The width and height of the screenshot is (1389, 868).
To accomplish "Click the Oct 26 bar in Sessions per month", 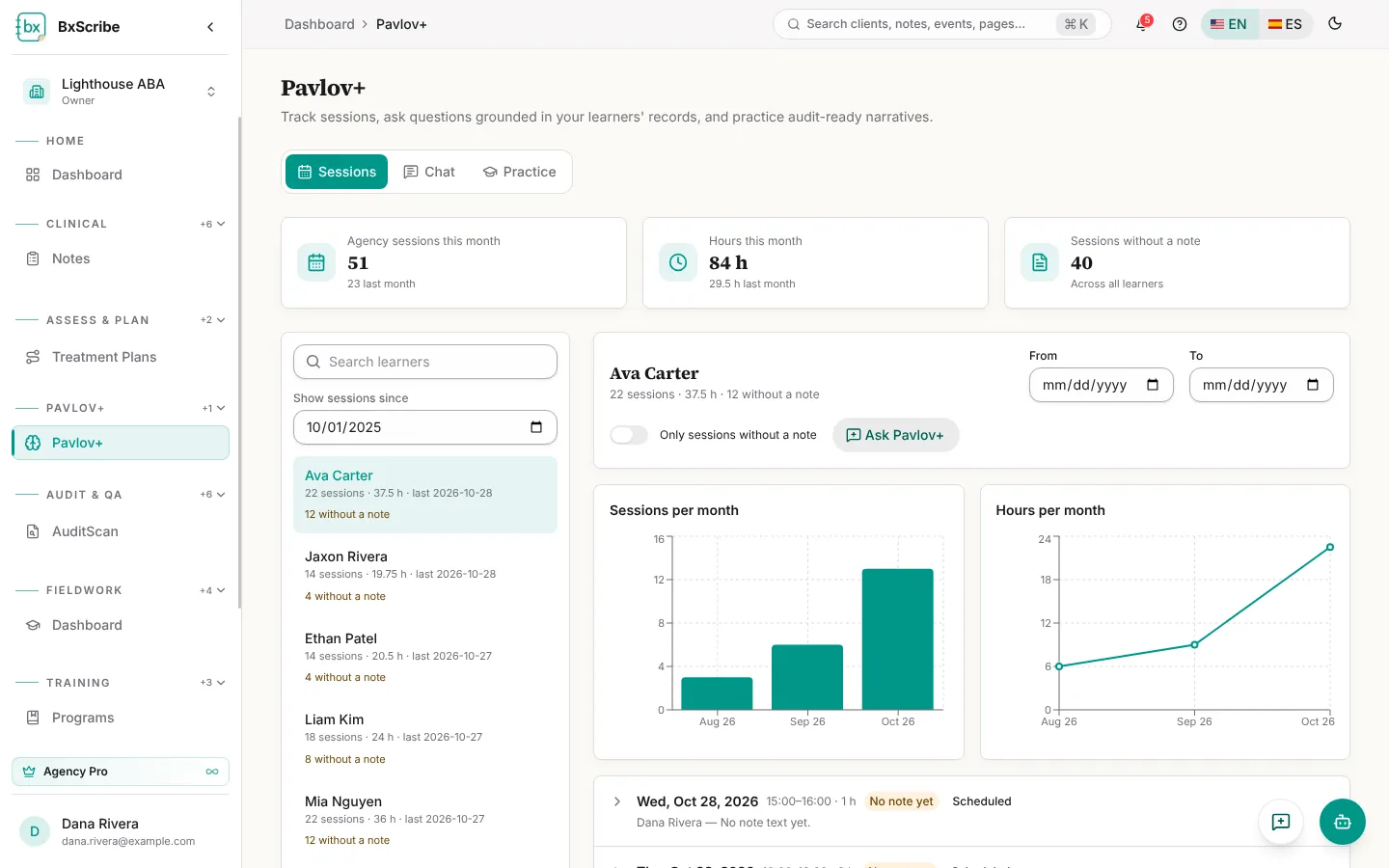I will pyautogui.click(x=898, y=639).
